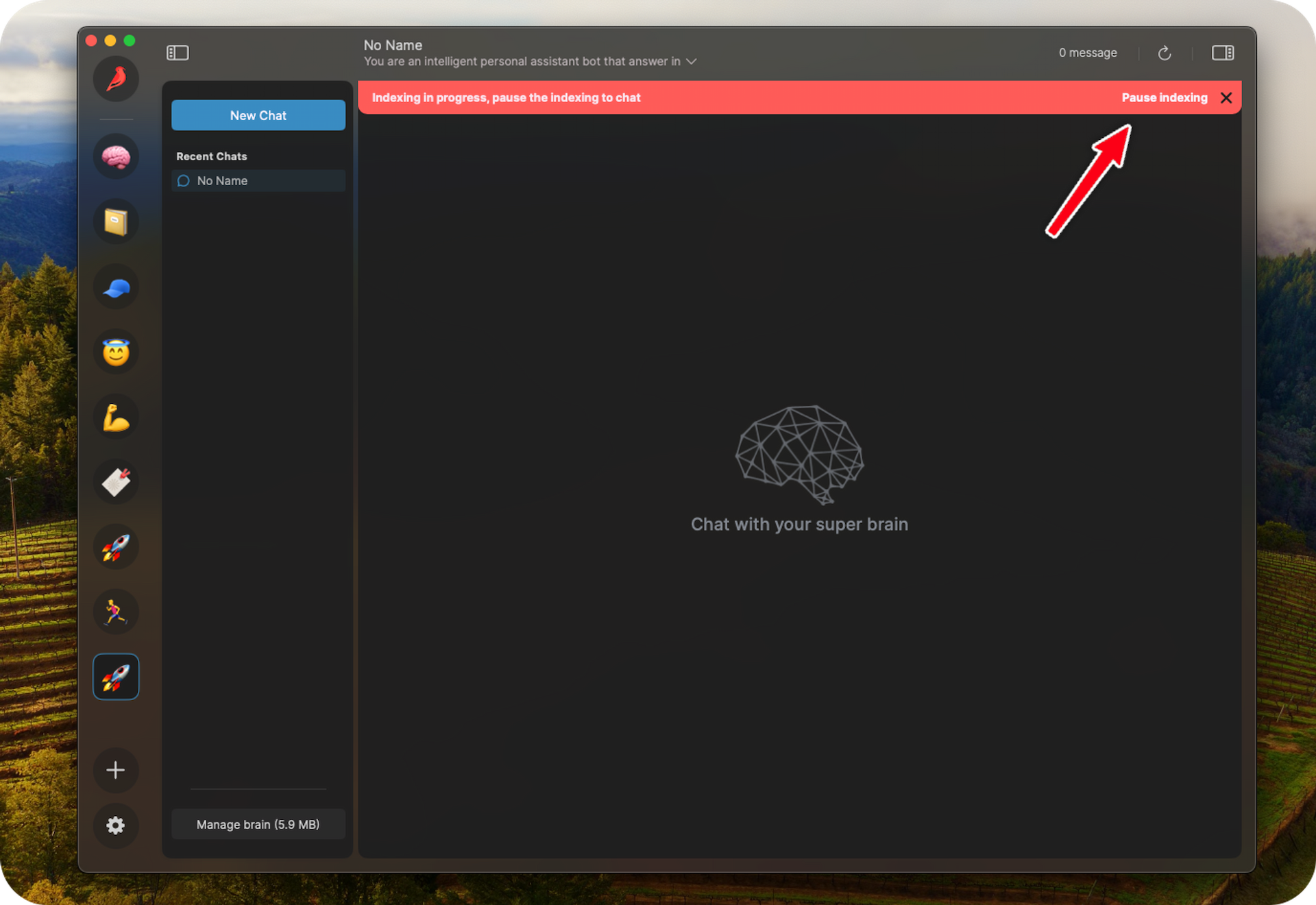1316x905 pixels.
Task: Click New Chat to start conversation
Action: coord(258,115)
